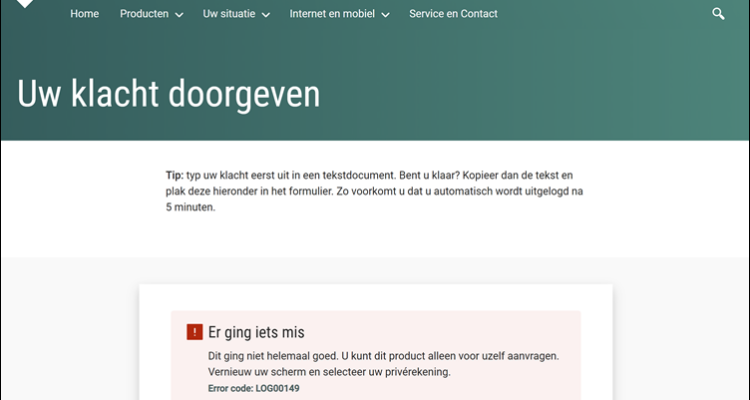Viewport: 750px width, 400px height.
Task: Click the red exclamation error icon
Action: (x=194, y=332)
